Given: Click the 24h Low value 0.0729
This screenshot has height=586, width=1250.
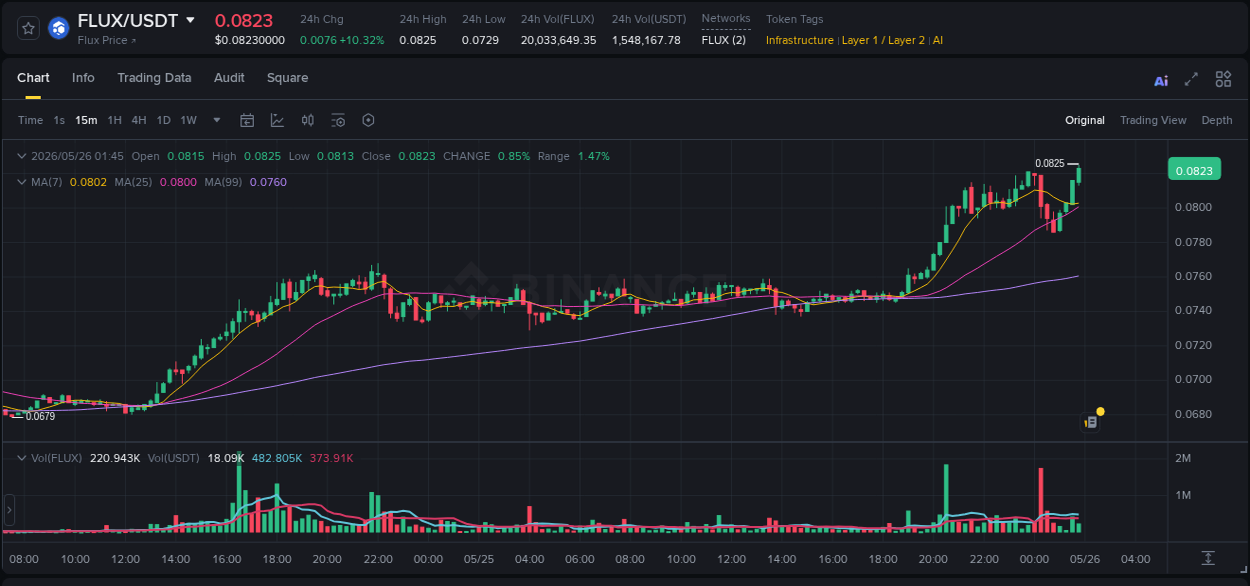Looking at the screenshot, I should pos(478,40).
